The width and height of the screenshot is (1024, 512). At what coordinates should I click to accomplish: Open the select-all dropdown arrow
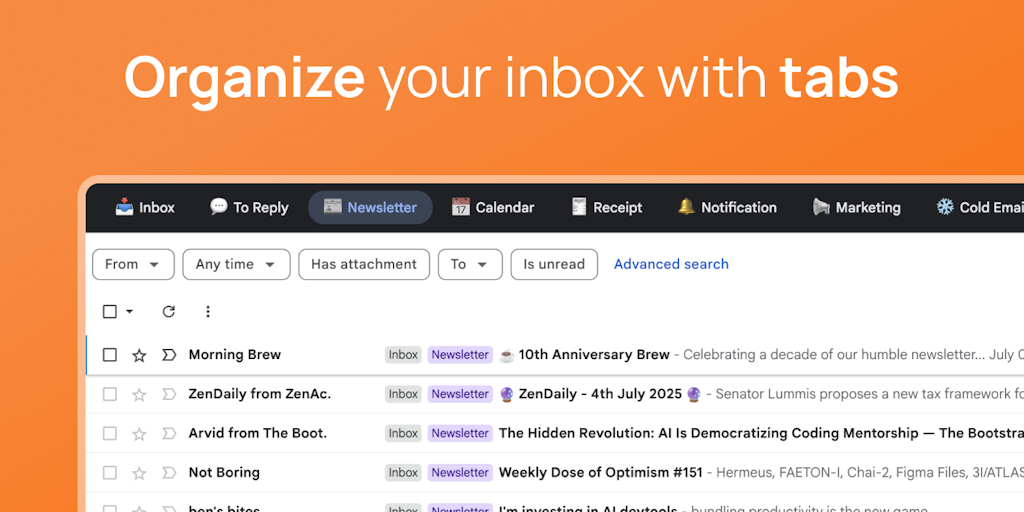point(130,312)
